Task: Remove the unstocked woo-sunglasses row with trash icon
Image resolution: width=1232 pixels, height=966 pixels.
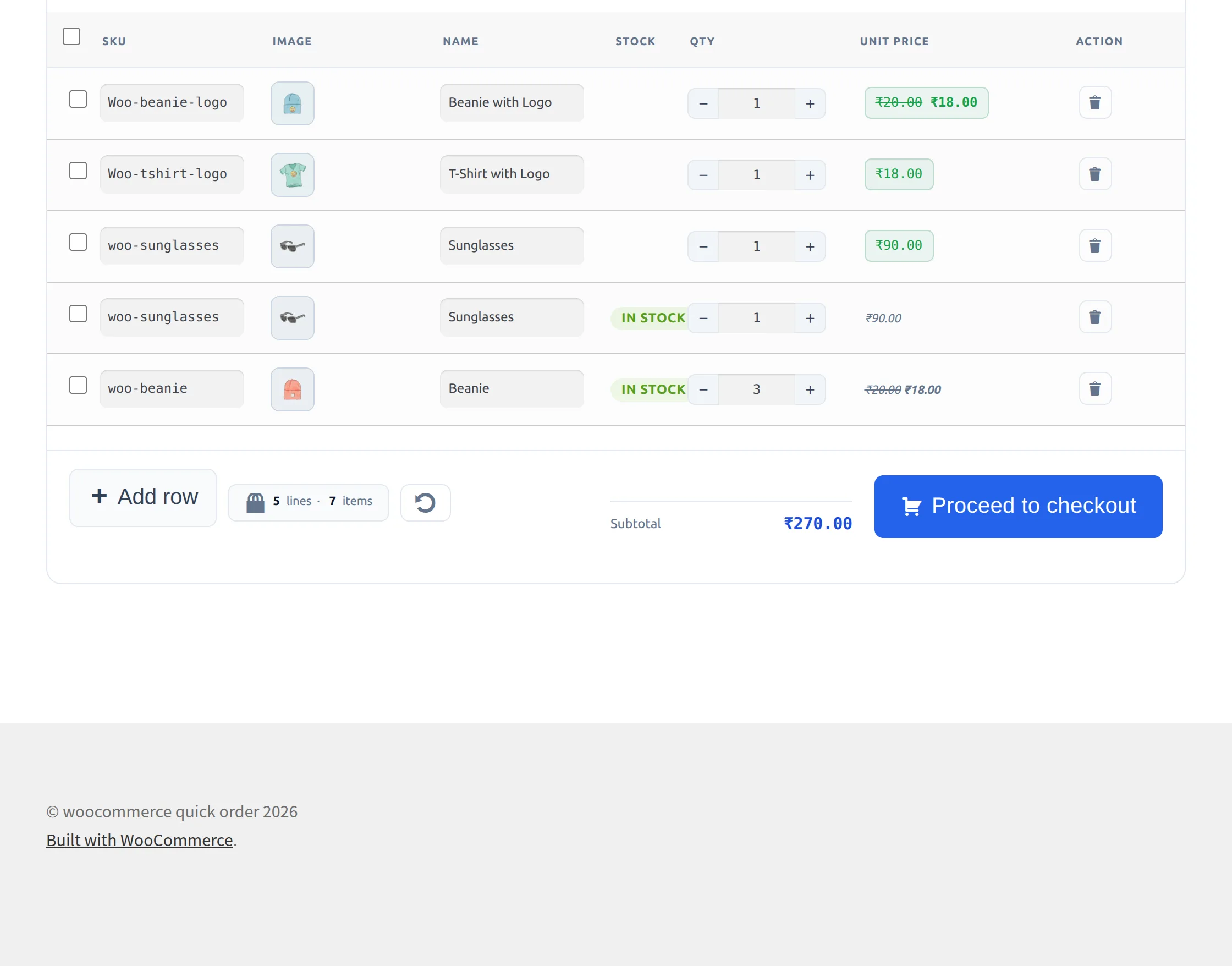Action: (x=1094, y=246)
